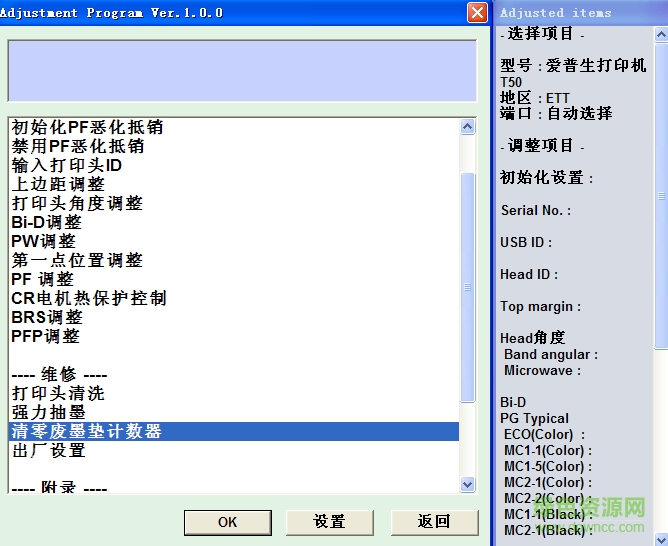Click USB ID label in Adjusted items
This screenshot has height=546, width=668.
coord(526,242)
